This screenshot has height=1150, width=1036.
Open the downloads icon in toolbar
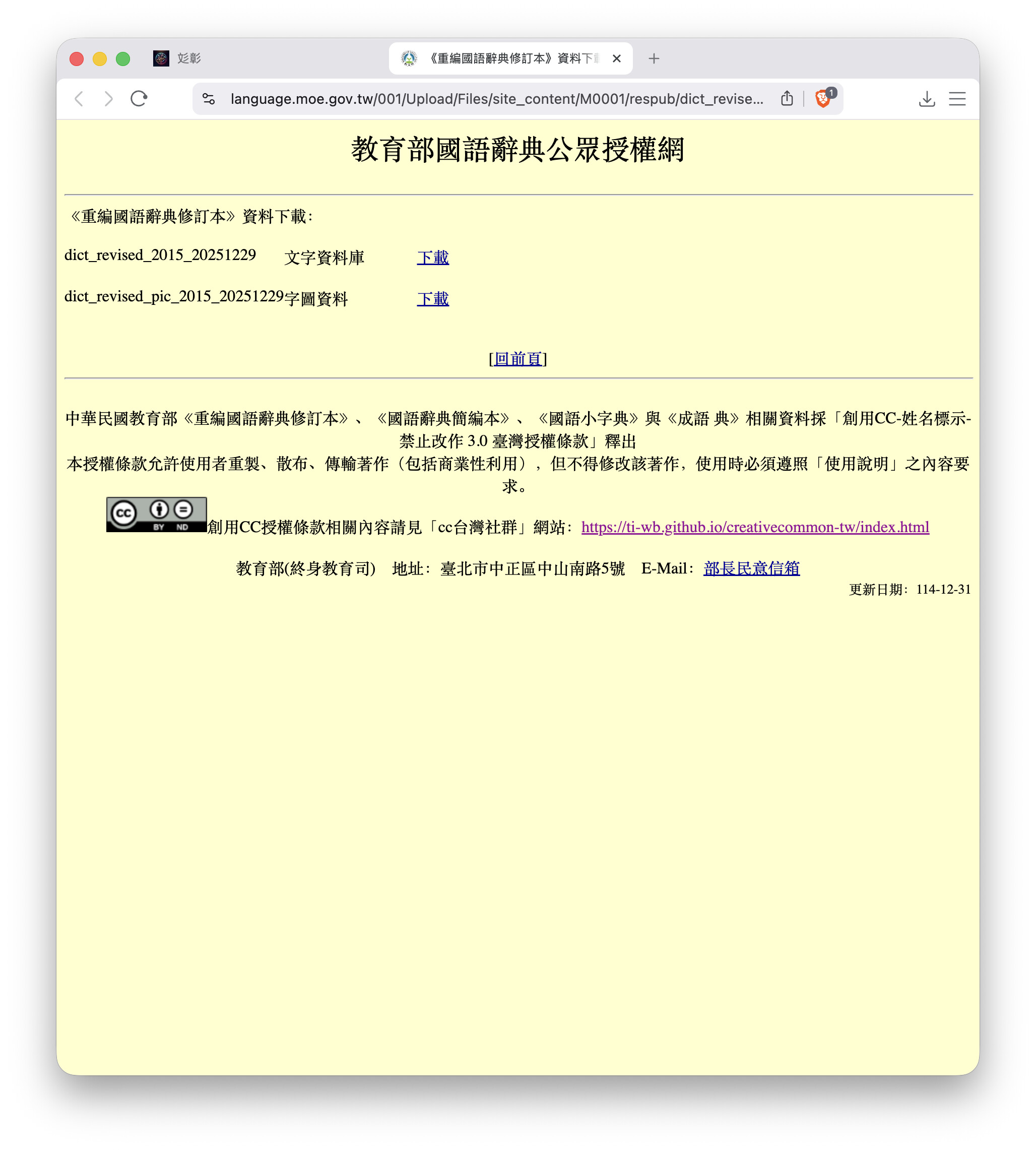pyautogui.click(x=927, y=99)
